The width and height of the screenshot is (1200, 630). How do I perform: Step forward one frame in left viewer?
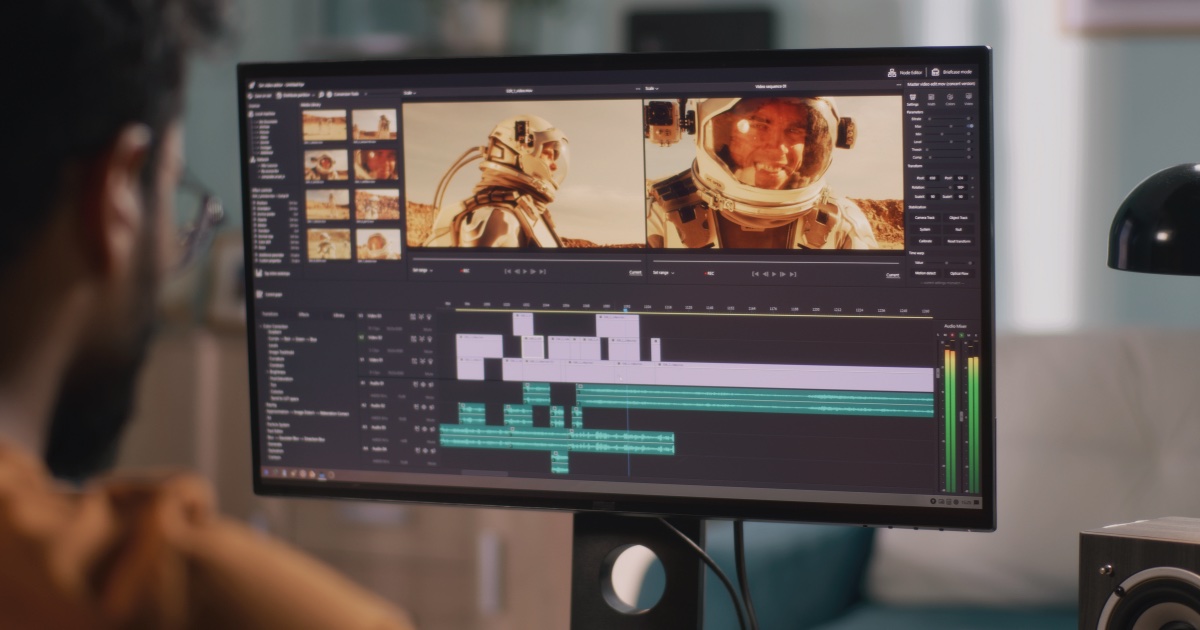coord(533,271)
